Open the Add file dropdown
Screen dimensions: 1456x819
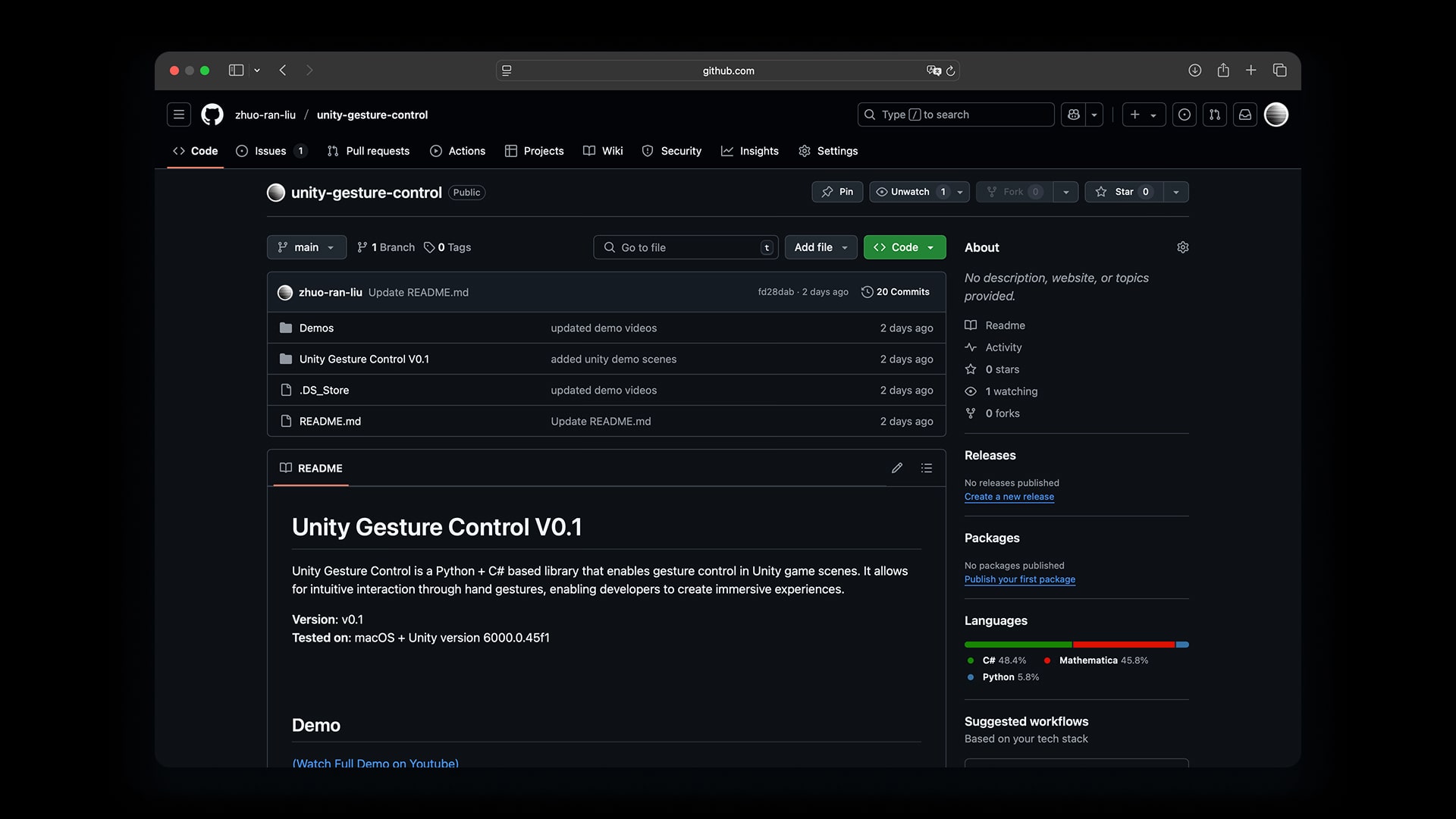tap(821, 247)
